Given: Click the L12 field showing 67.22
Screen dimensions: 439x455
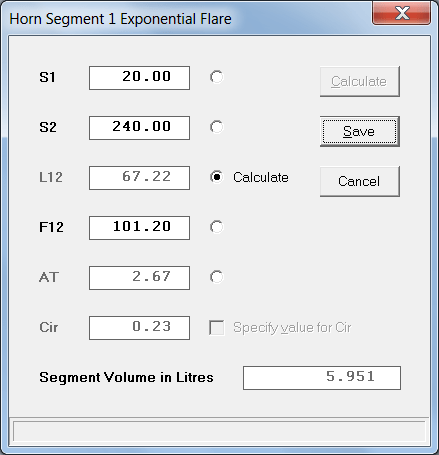Looking at the screenshot, I should [139, 178].
